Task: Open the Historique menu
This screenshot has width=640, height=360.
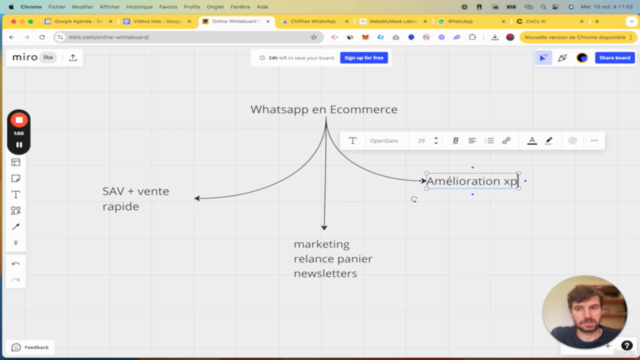Action: click(x=139, y=7)
